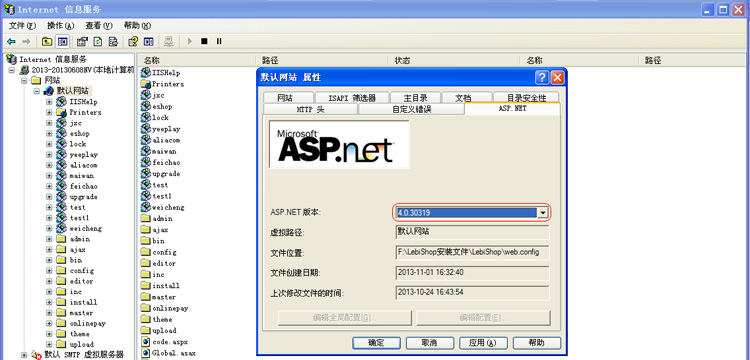
Task: Collapse the local computer tree node
Action: pos(12,70)
